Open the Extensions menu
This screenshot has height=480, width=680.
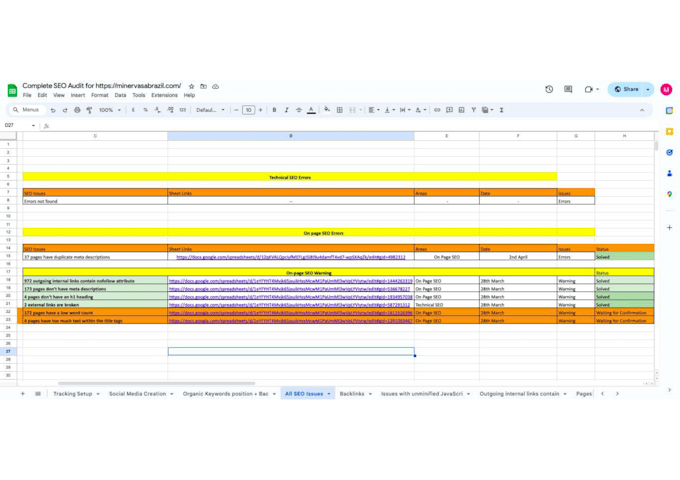[x=164, y=95]
